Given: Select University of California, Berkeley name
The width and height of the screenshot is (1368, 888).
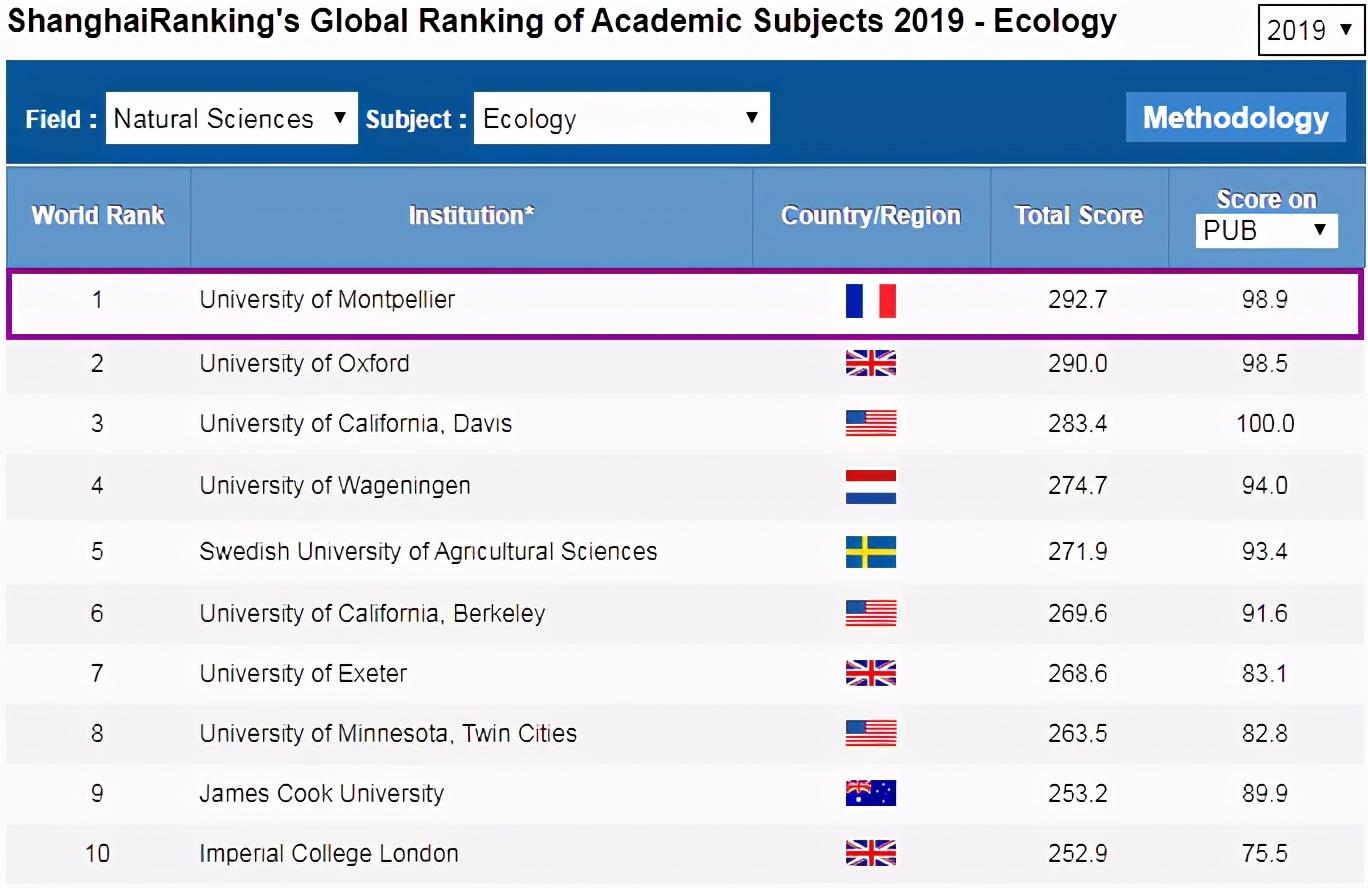Looking at the screenshot, I should (372, 614).
